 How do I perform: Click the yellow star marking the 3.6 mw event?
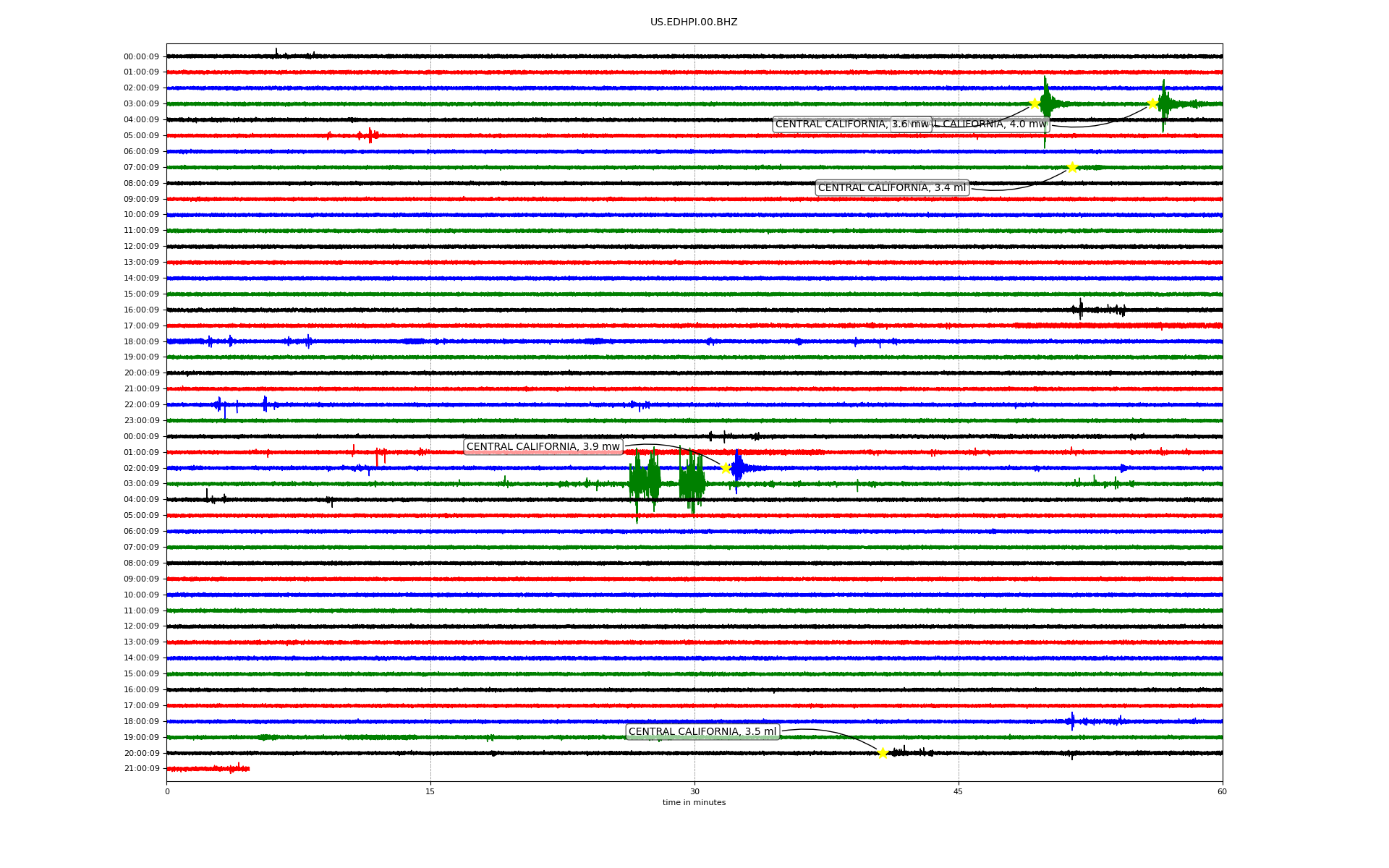point(1035,103)
